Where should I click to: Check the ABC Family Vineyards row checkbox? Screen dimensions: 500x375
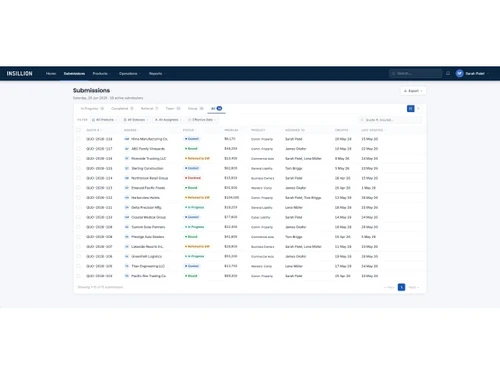point(79,149)
